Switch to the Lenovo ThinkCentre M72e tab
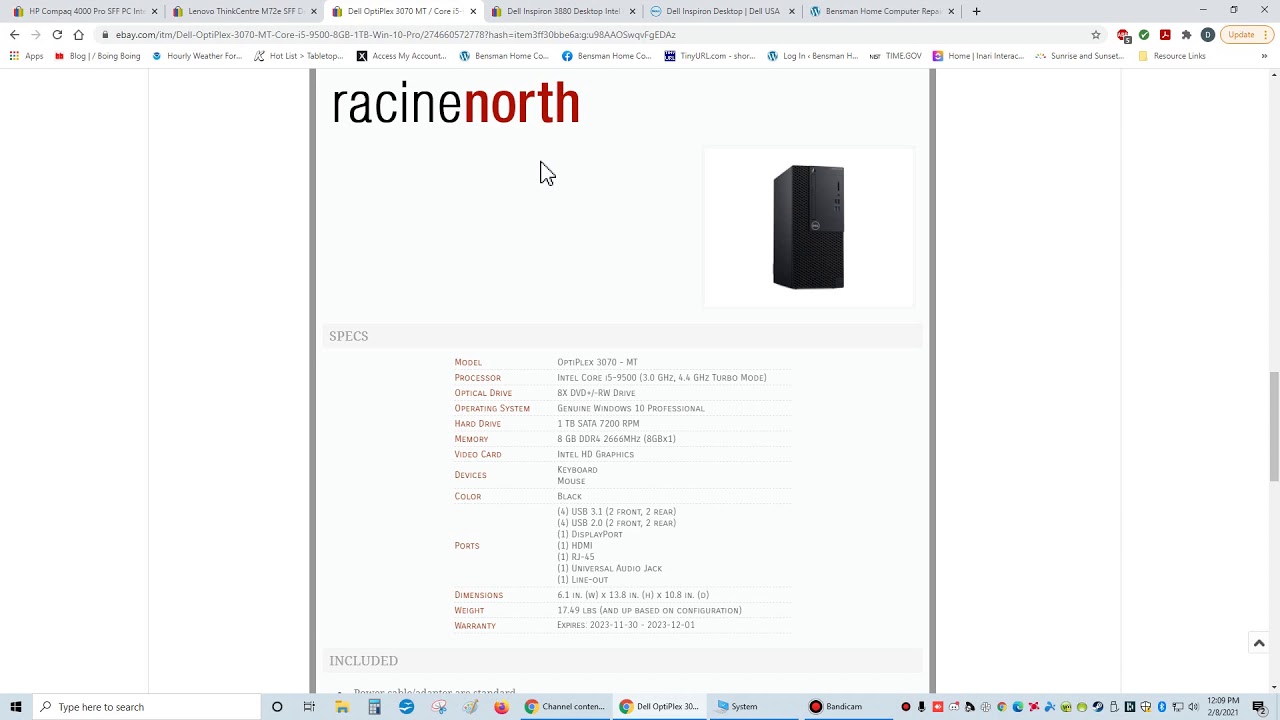The image size is (1280, 720). 245,11
